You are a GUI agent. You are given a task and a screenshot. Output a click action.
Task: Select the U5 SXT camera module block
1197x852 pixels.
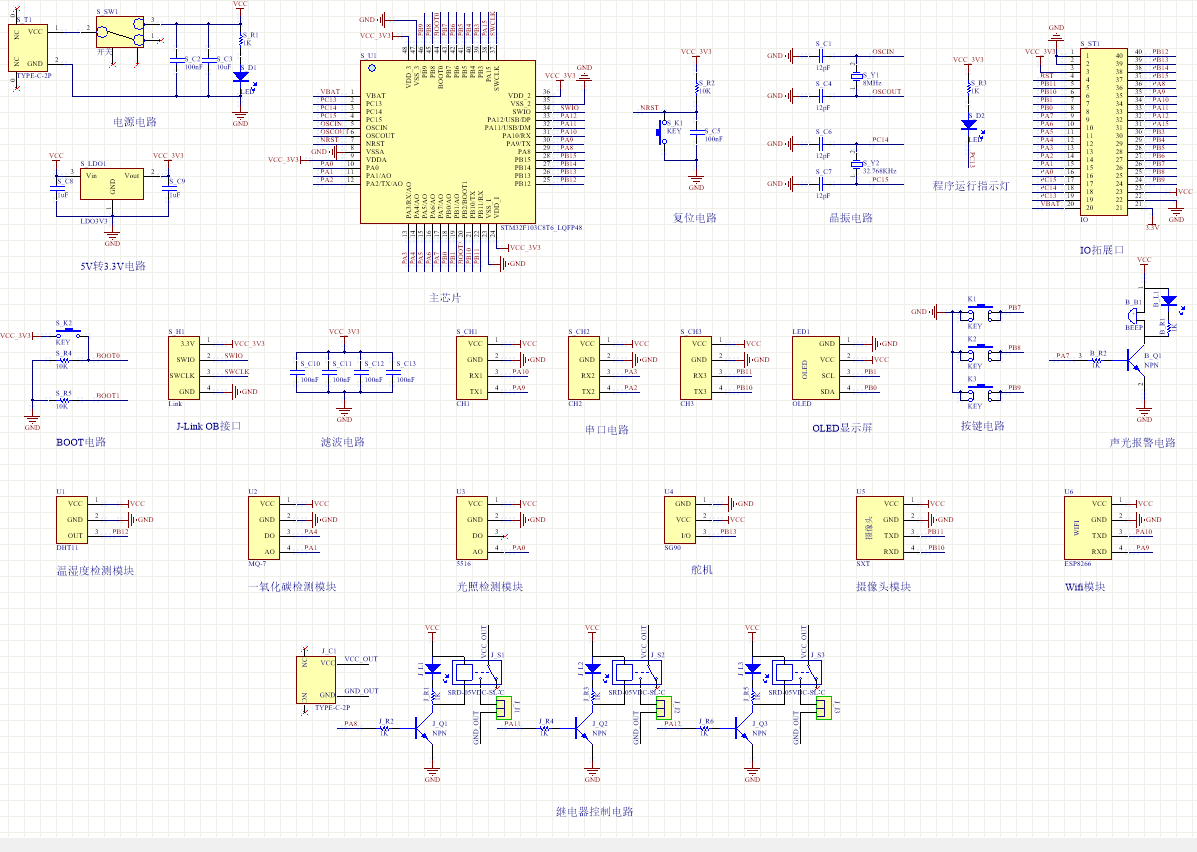880,528
